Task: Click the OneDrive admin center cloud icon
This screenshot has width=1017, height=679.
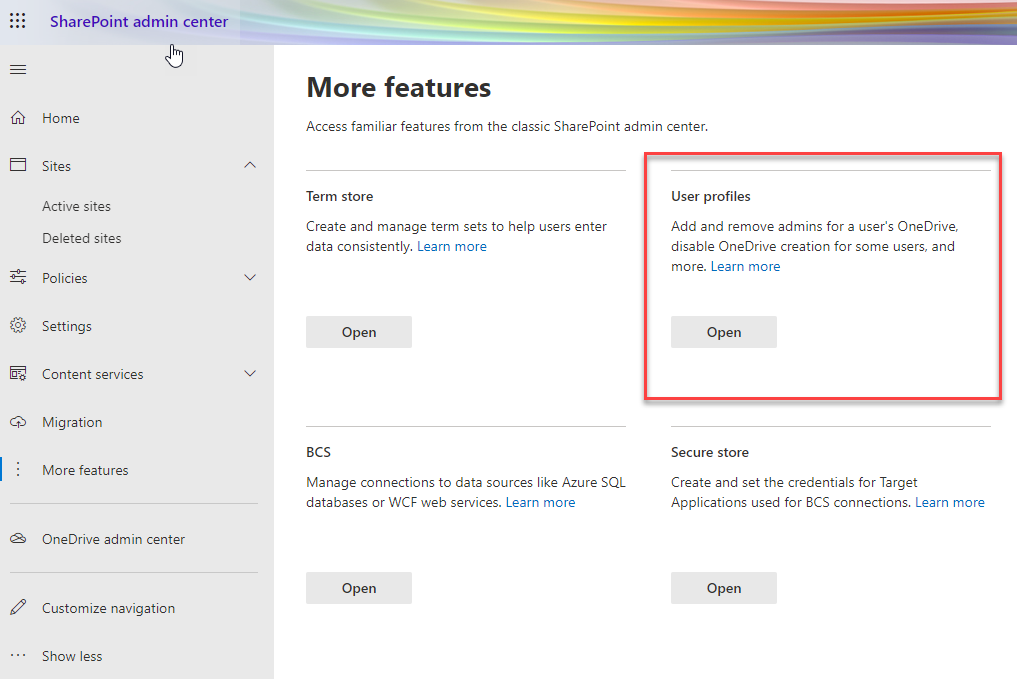Action: pyautogui.click(x=18, y=539)
